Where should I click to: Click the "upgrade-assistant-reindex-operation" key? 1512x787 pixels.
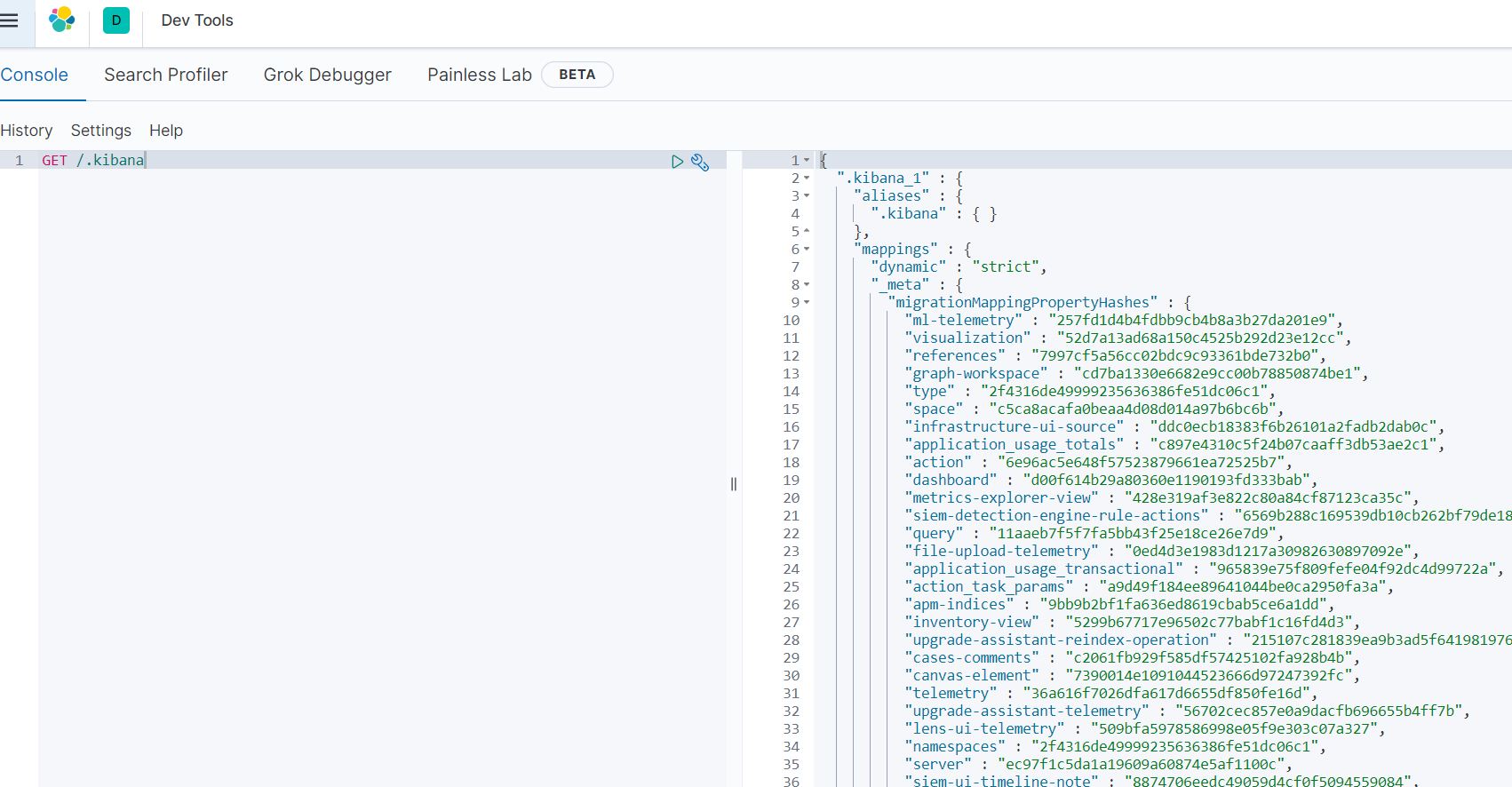click(1061, 640)
